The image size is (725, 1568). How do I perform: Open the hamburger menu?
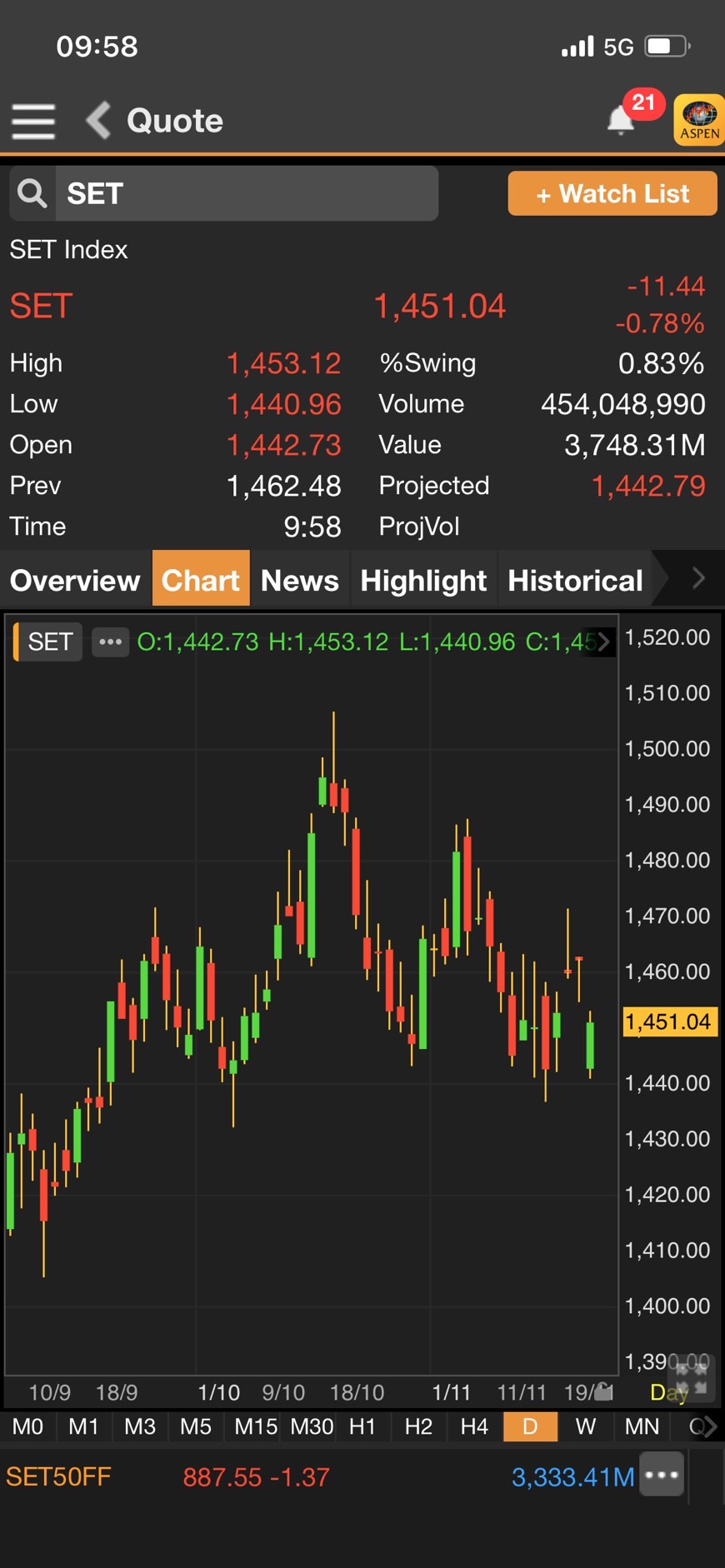(33, 122)
